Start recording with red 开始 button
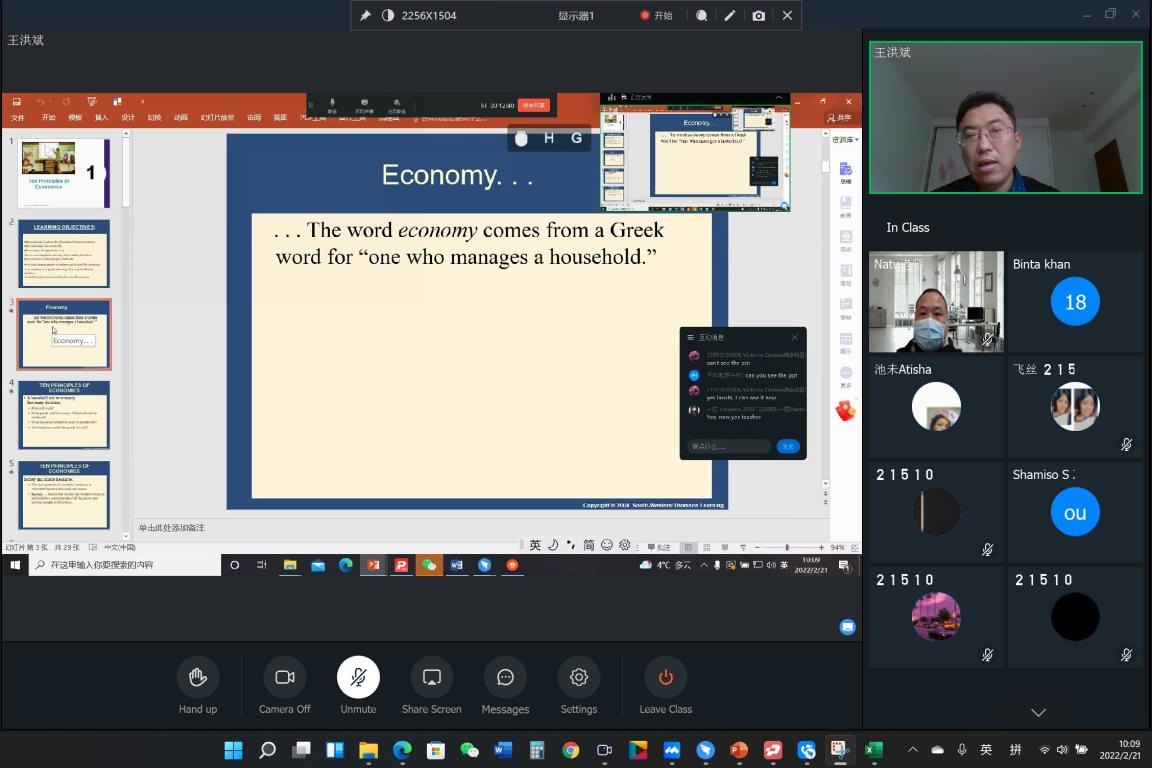The image size is (1152, 768). (x=657, y=16)
